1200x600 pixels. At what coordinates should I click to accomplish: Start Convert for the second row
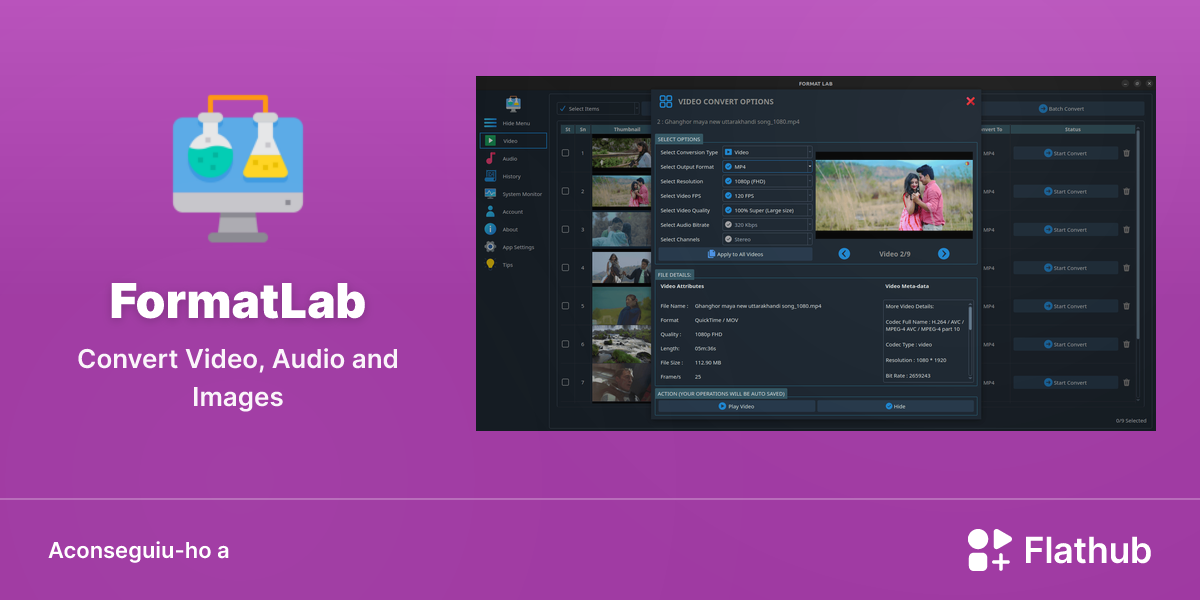coord(1065,191)
